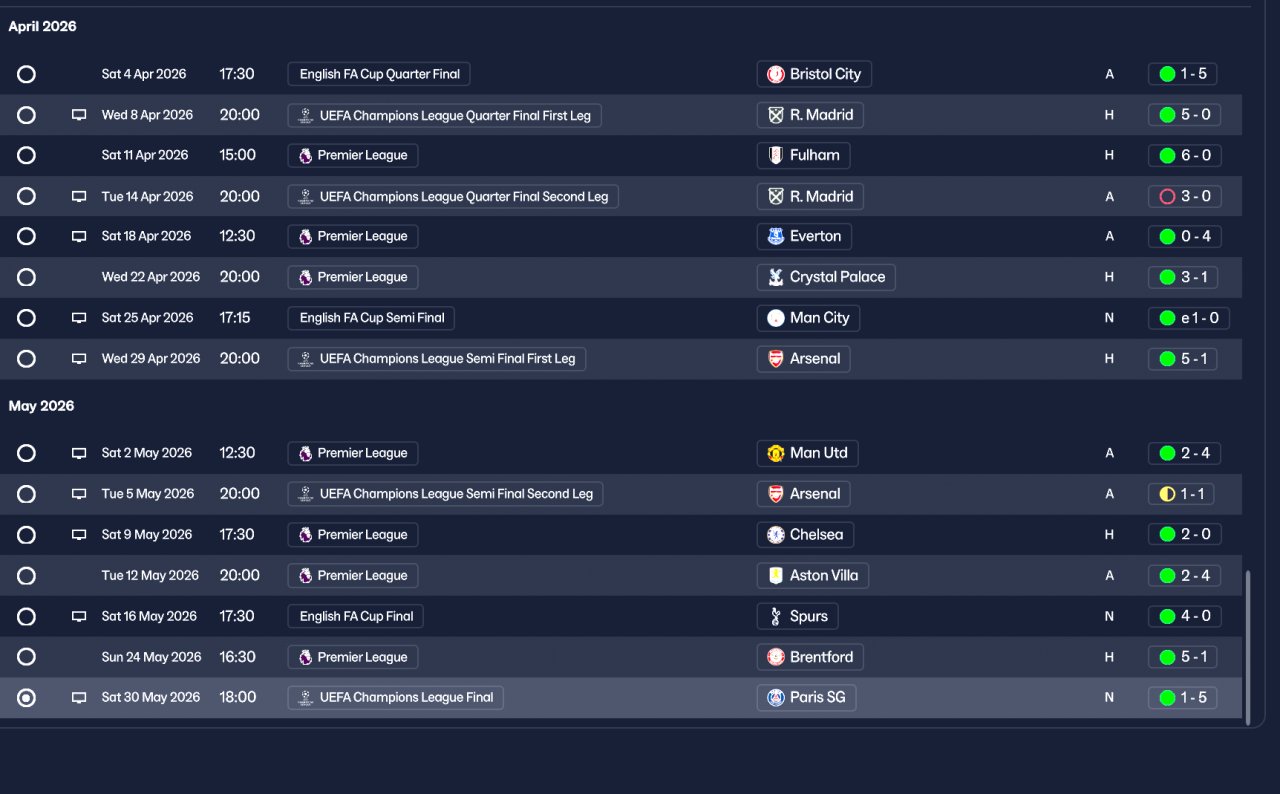This screenshot has width=1280, height=794.
Task: Select the radio button for Crystal Palace match
Action: (x=26, y=277)
